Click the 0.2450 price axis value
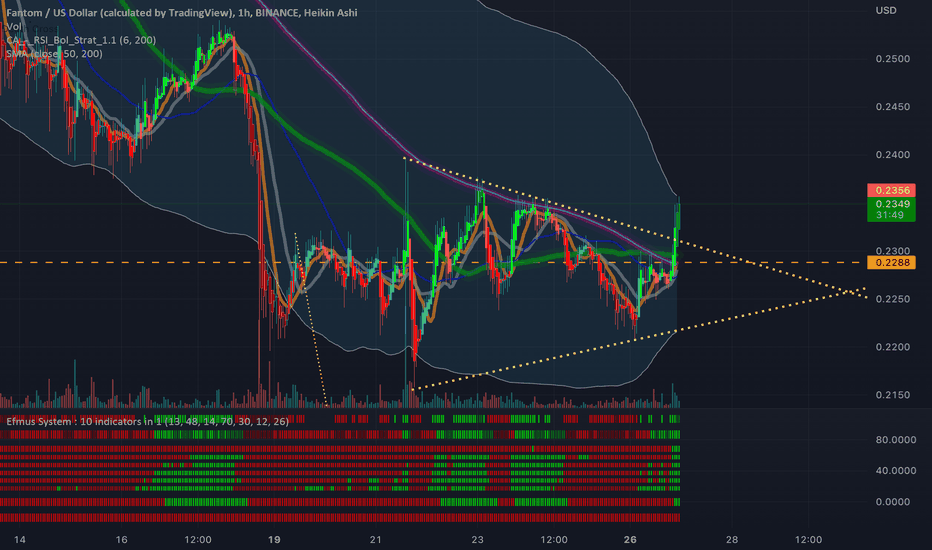 [x=893, y=107]
